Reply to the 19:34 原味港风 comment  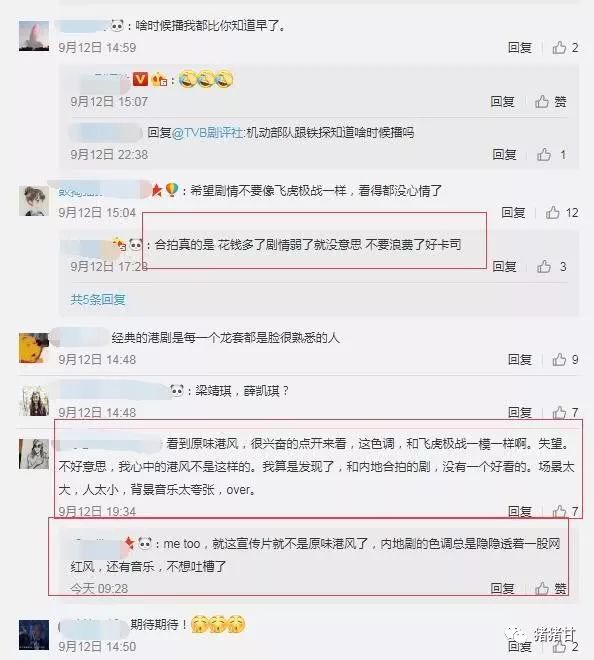519,511
